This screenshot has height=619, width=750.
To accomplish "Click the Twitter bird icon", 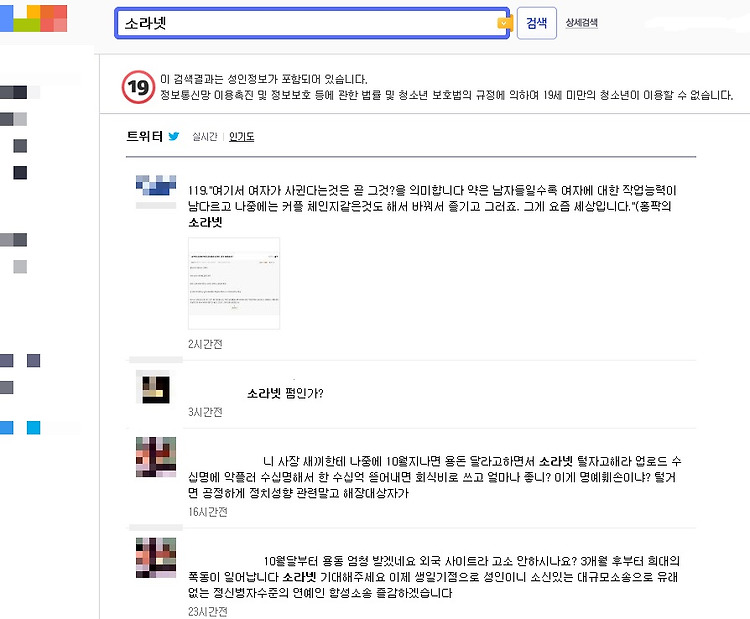I will [174, 136].
